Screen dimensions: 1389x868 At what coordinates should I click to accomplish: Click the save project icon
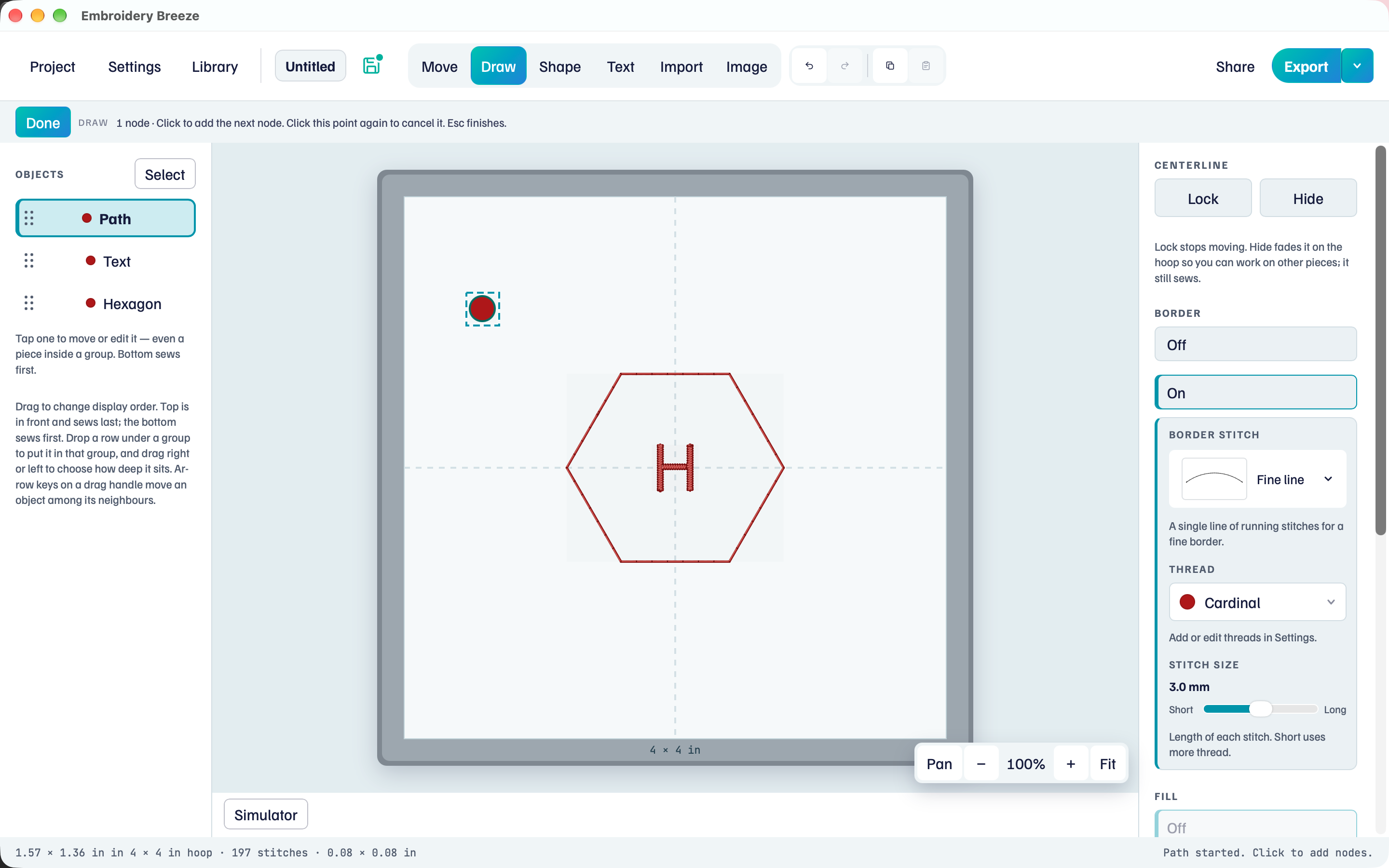[x=372, y=66]
